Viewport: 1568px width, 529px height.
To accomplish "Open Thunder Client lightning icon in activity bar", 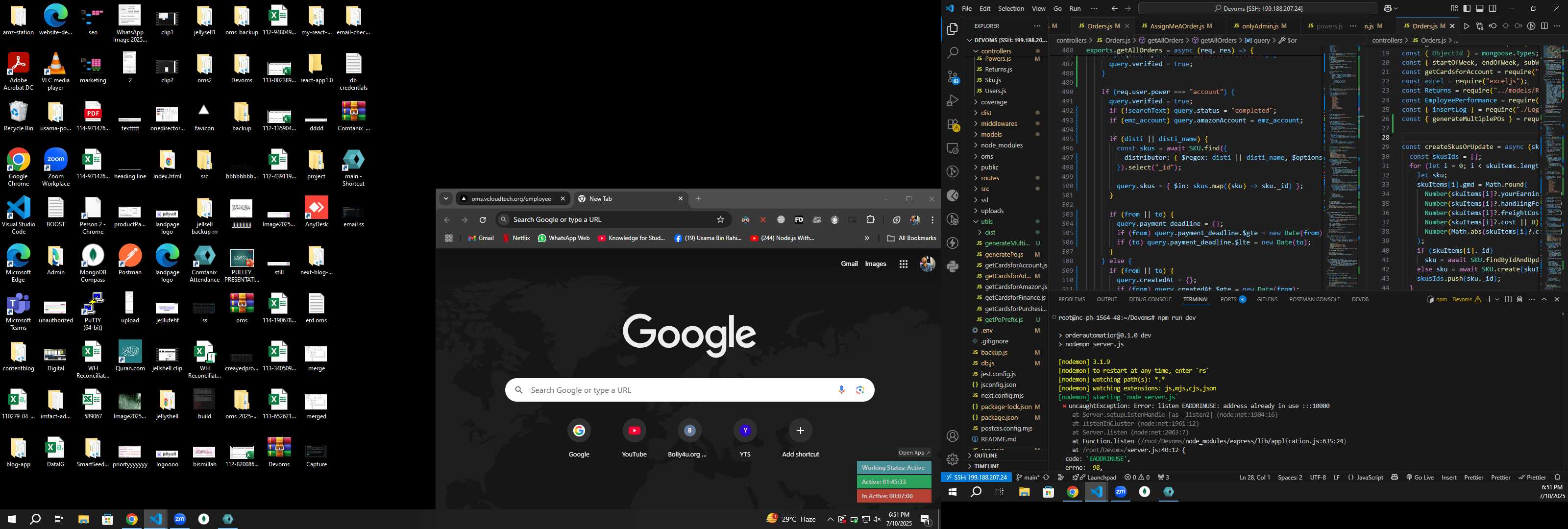I will point(953,243).
